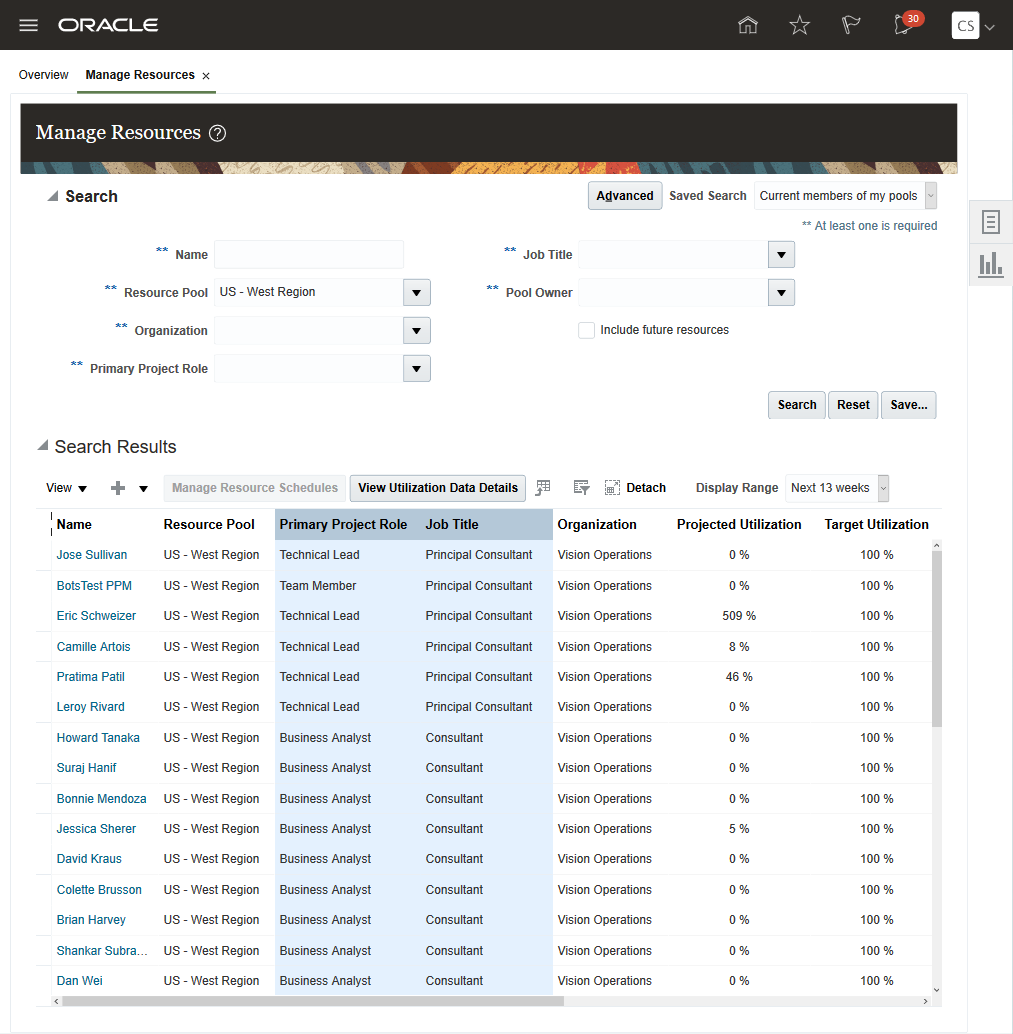Screen dimensions: 1013x1034
Task: Click the Save... button
Action: point(908,405)
